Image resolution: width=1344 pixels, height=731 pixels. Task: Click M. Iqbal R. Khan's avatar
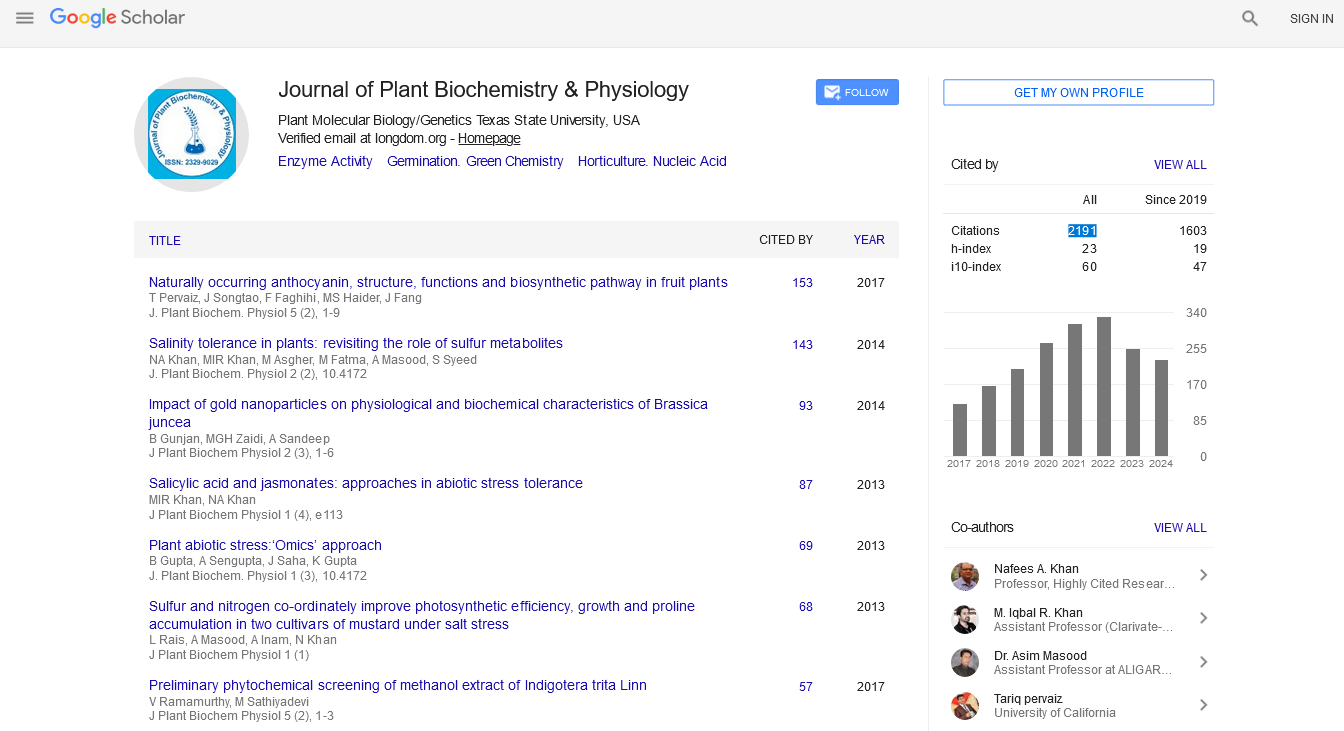(965, 619)
